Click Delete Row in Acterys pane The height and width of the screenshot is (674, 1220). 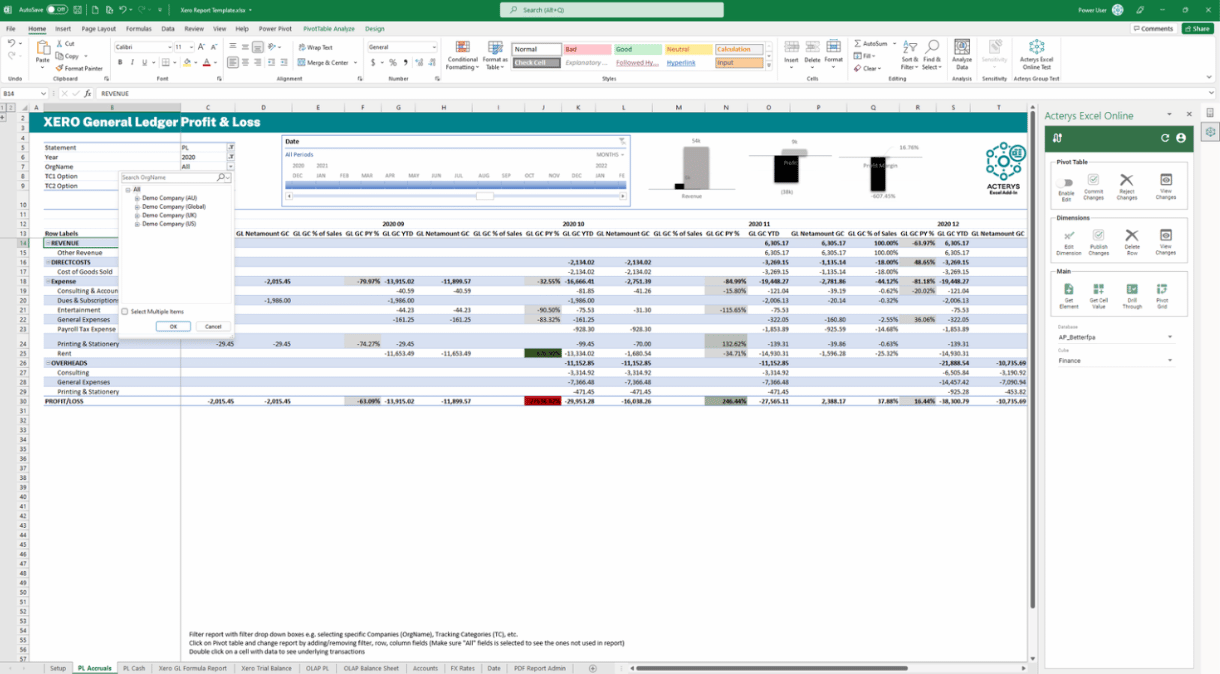click(1131, 243)
